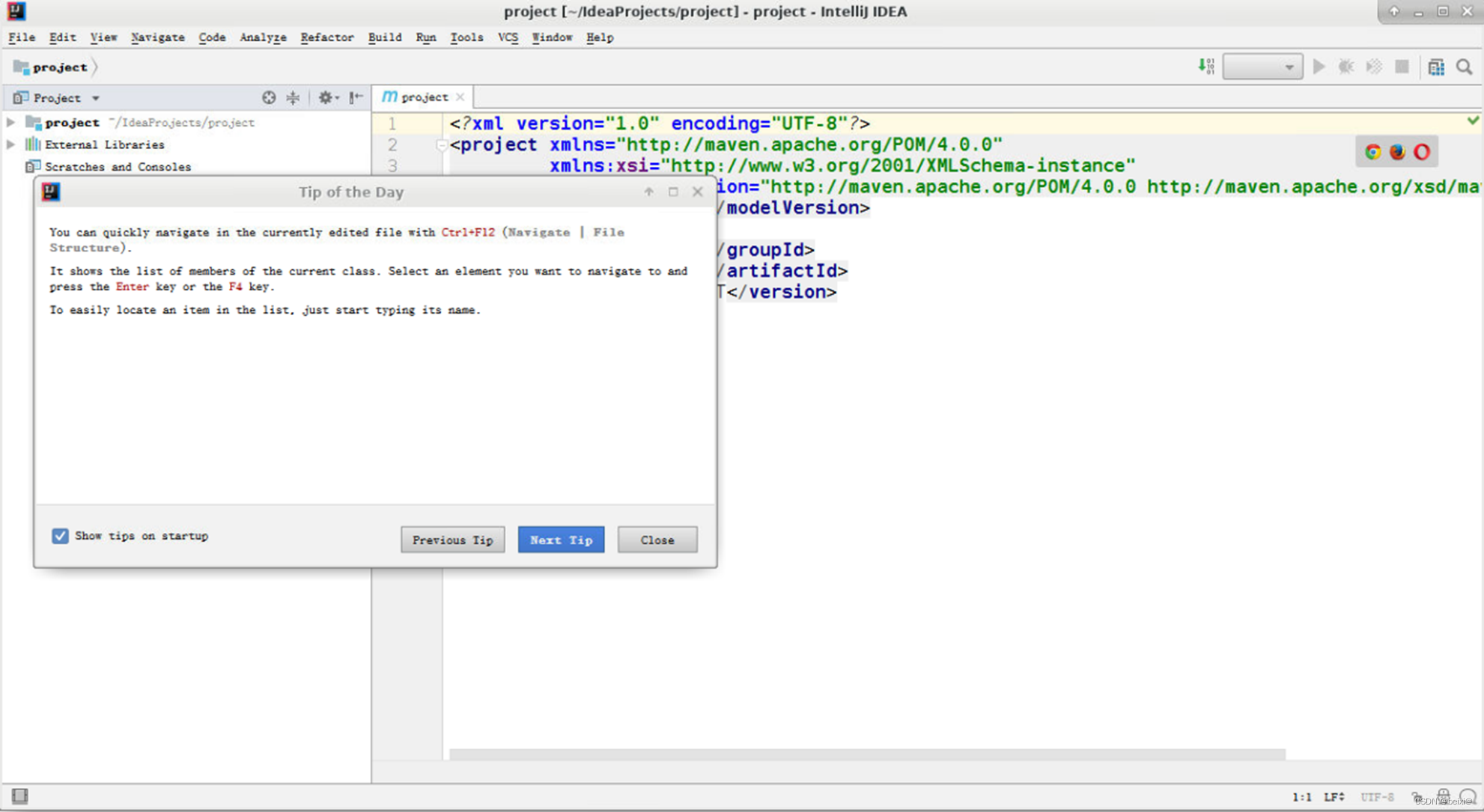Click the green inspection checkmark in editor
The image size is (1484, 812).
(1473, 120)
